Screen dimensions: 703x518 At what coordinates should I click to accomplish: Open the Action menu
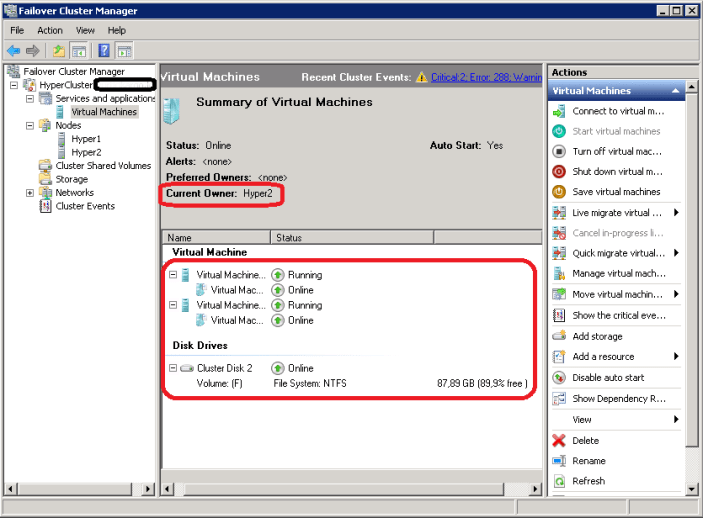(50, 30)
